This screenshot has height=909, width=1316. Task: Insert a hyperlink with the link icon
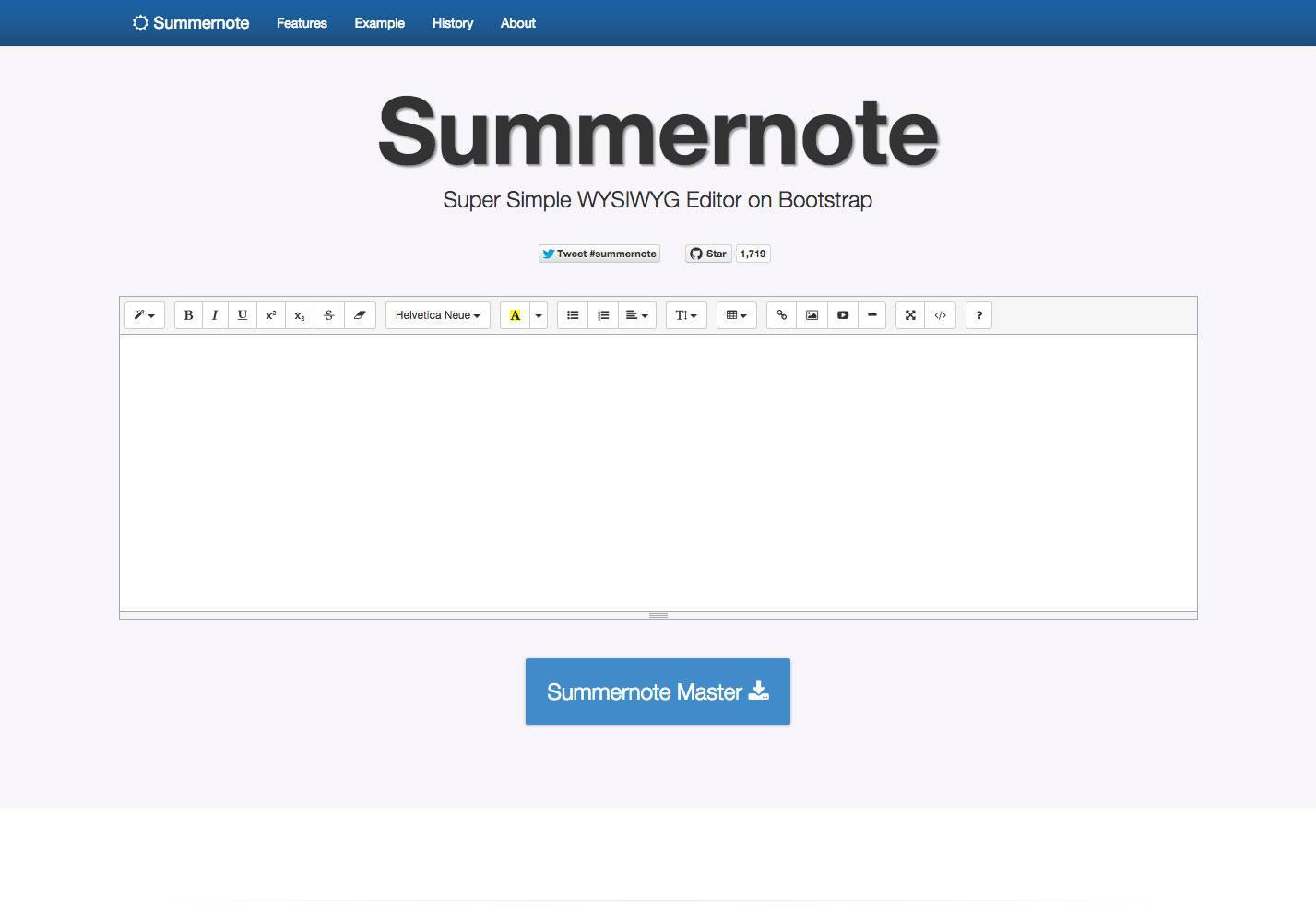click(x=782, y=315)
